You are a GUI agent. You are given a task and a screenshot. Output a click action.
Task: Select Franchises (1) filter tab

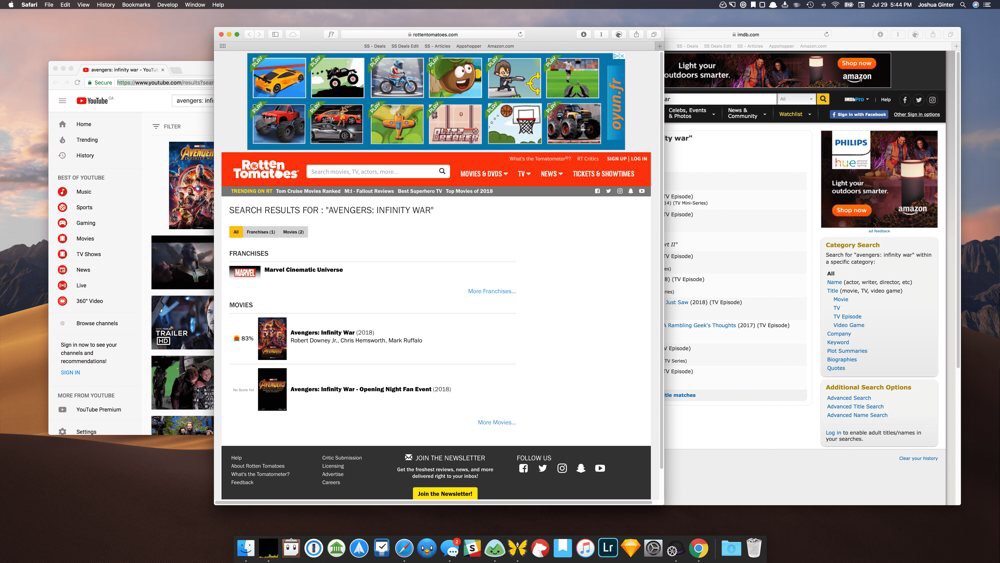261,232
